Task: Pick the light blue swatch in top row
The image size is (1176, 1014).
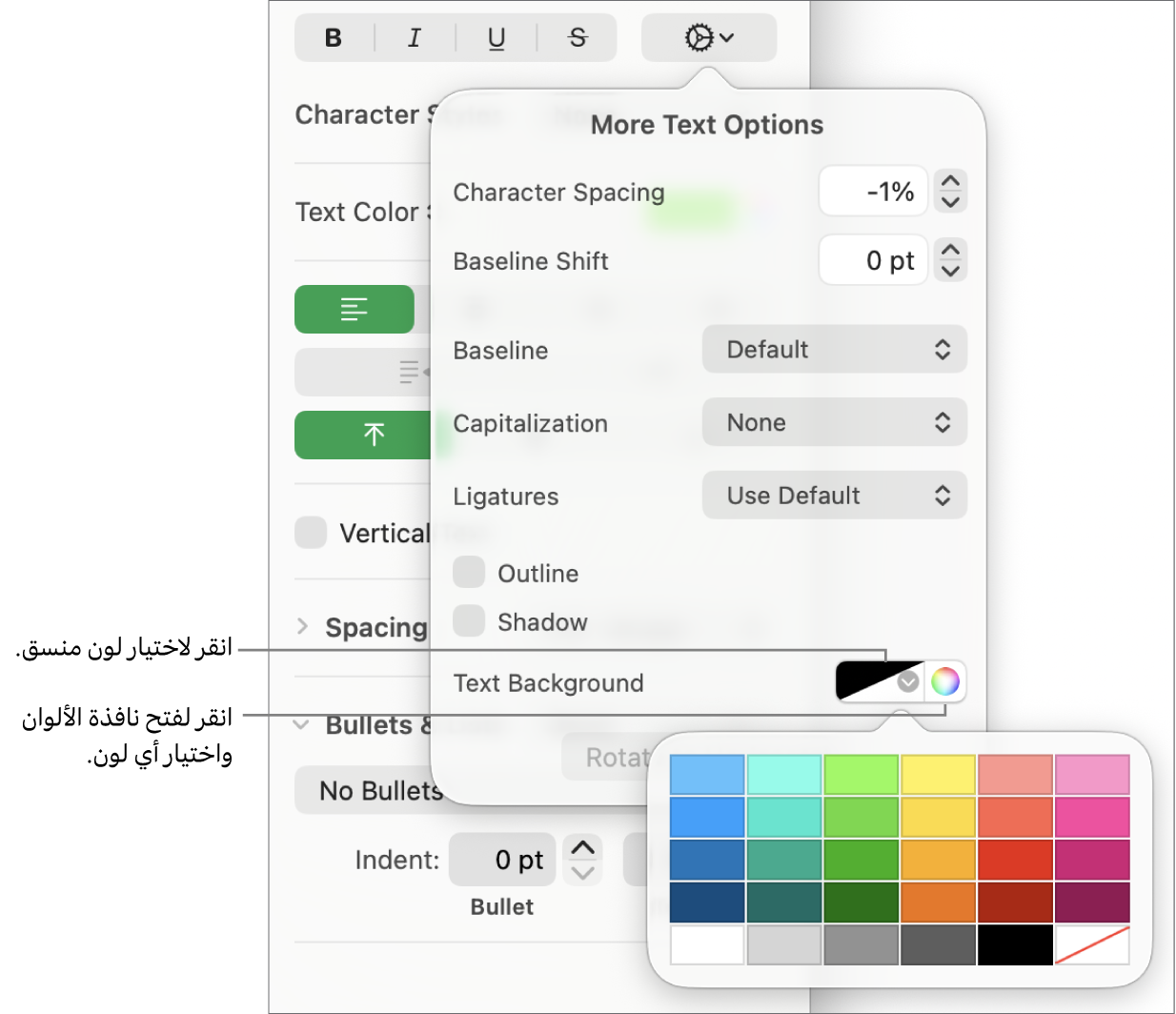Action: click(x=707, y=775)
